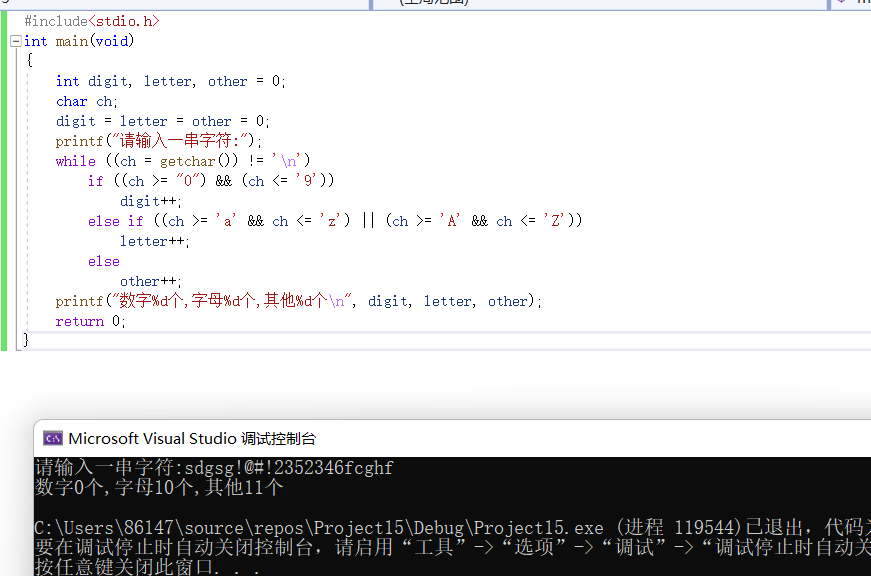Click the opening brace below int main
Image resolution: width=871 pixels, height=576 pixels.
click(29, 60)
